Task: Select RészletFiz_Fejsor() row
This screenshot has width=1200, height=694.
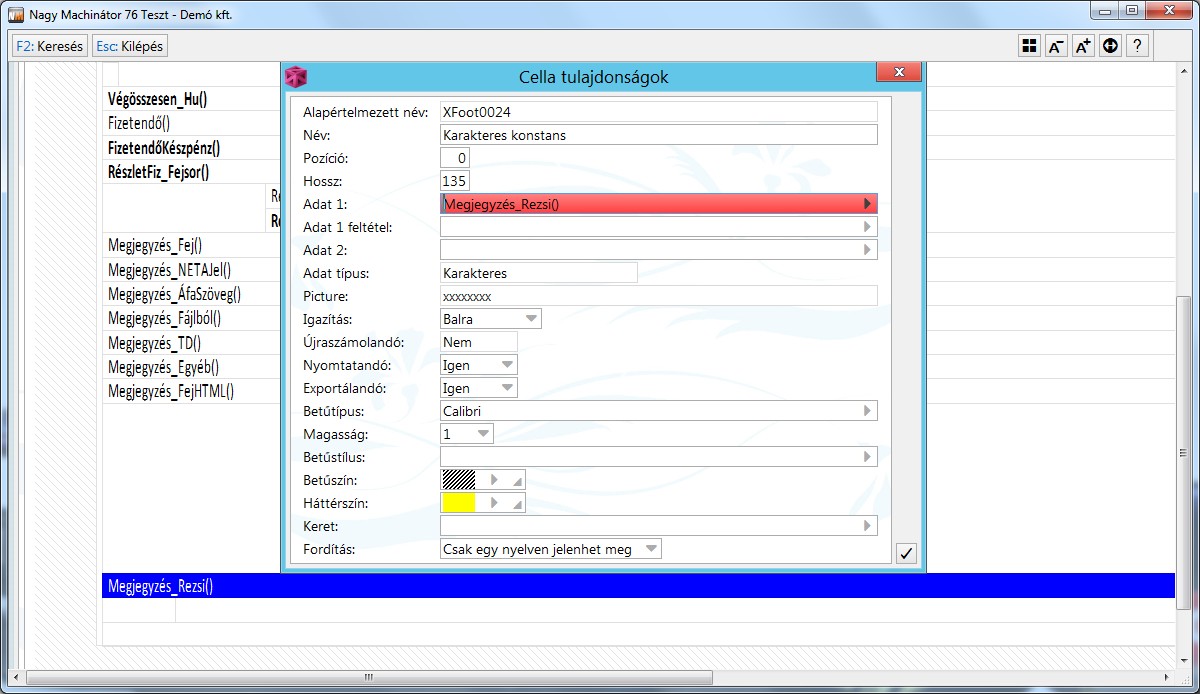Action: [158, 172]
